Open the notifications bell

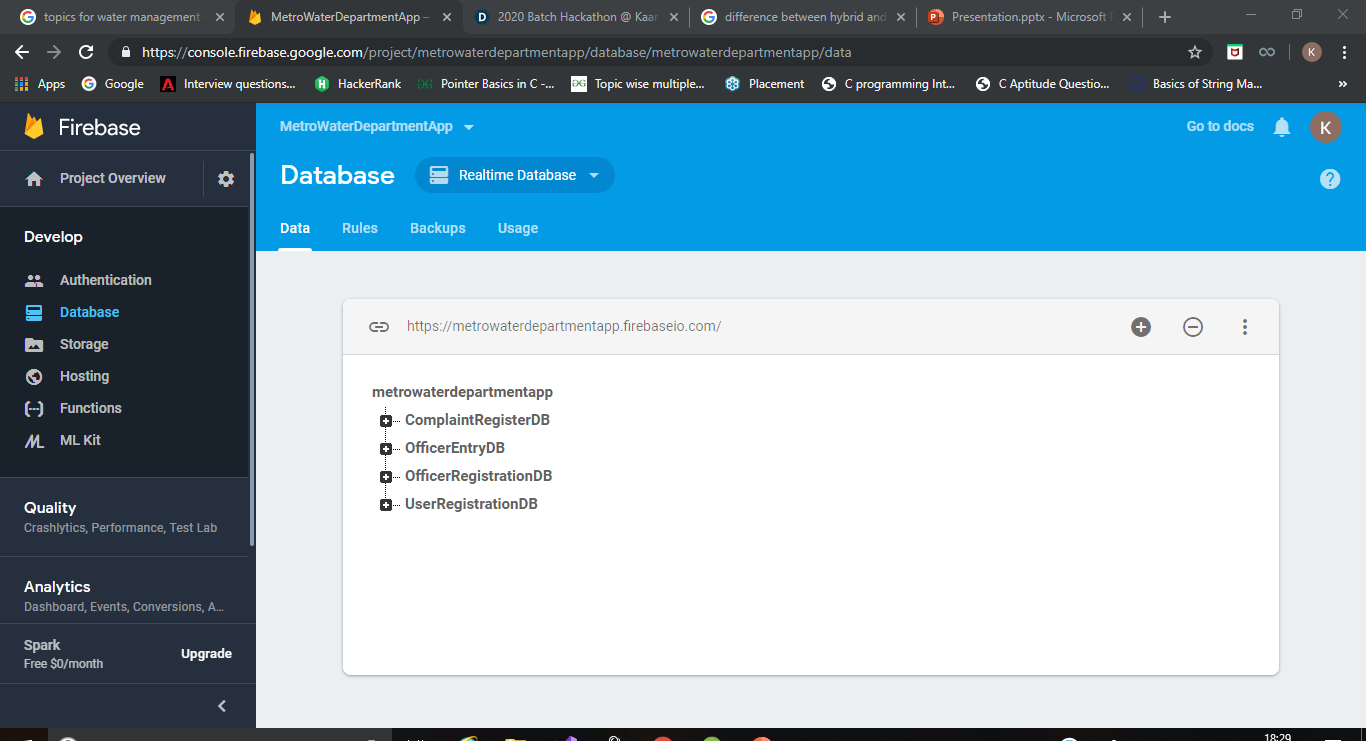pyautogui.click(x=1282, y=127)
